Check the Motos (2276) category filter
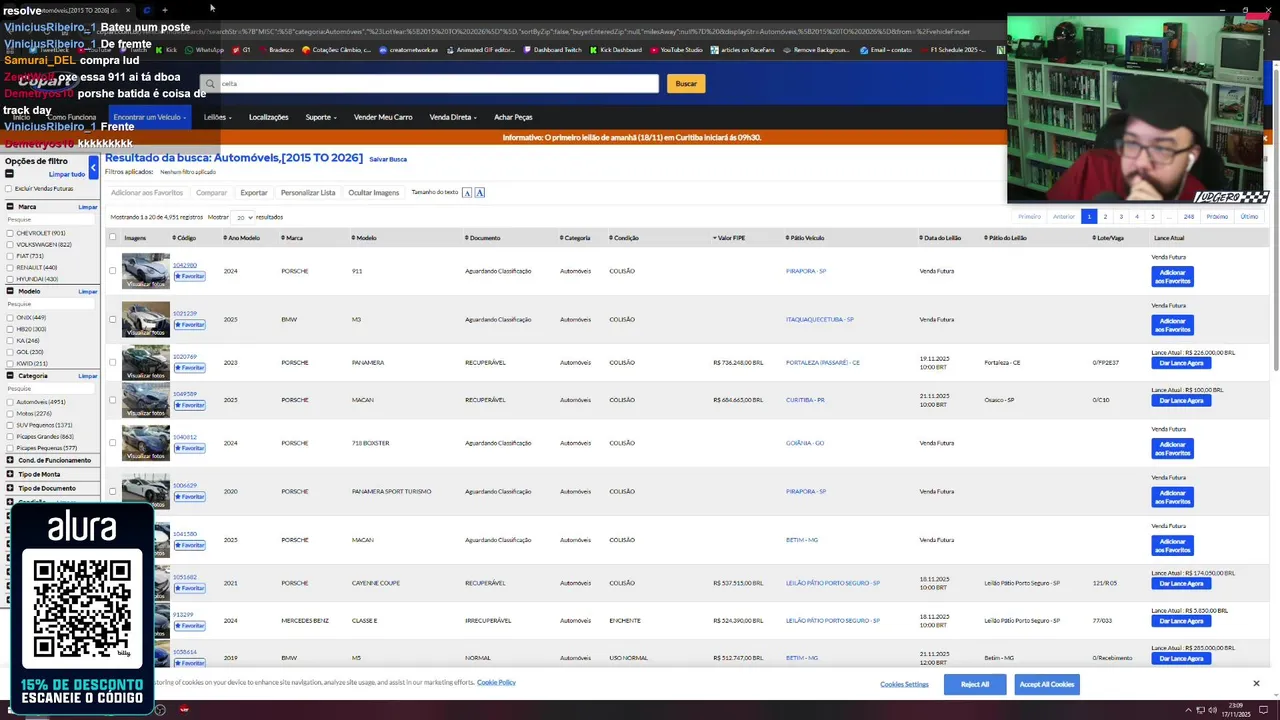Image resolution: width=1280 pixels, height=720 pixels. coord(10,414)
